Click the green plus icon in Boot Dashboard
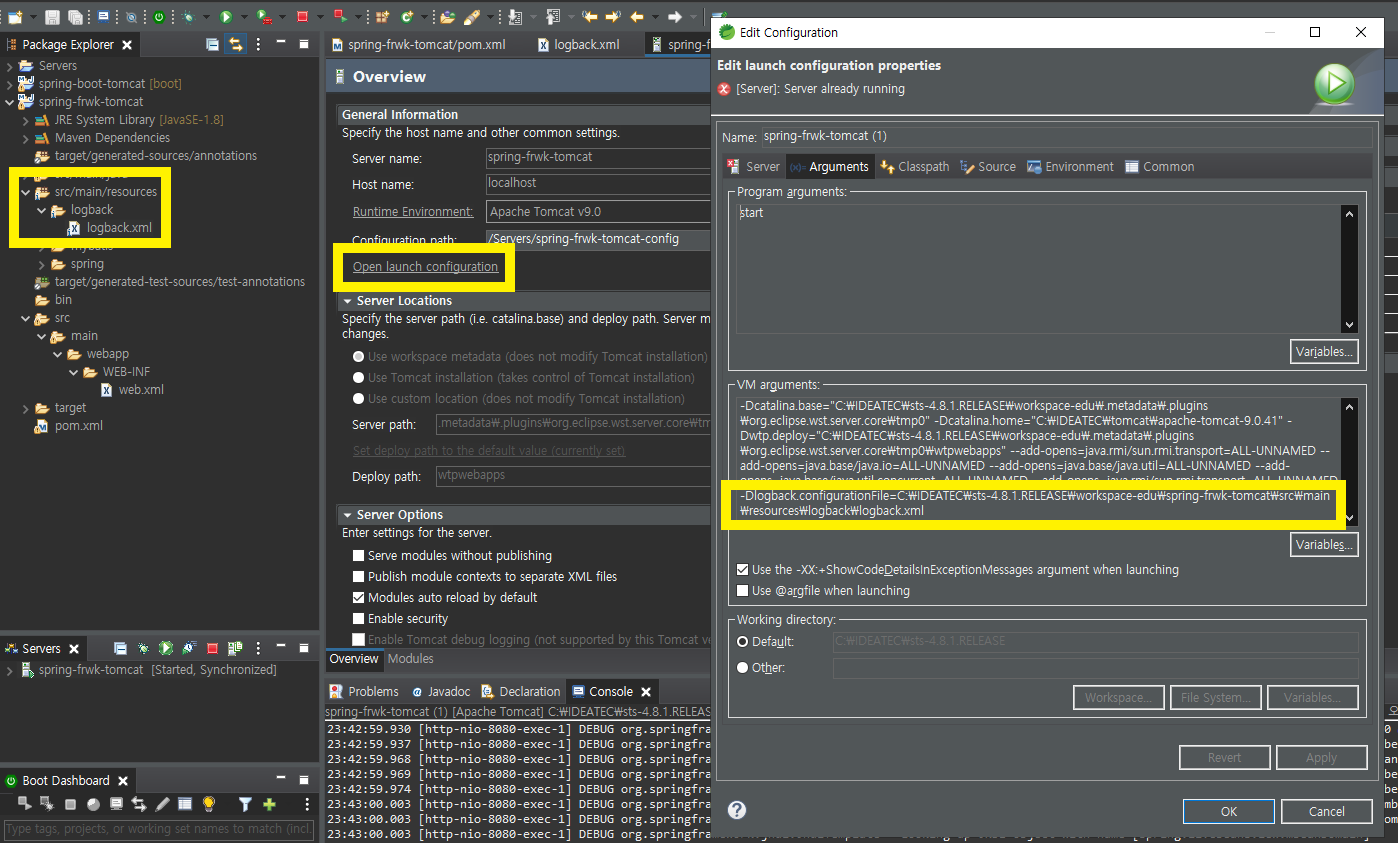Screen dimensions: 1398x843 click(x=269, y=804)
